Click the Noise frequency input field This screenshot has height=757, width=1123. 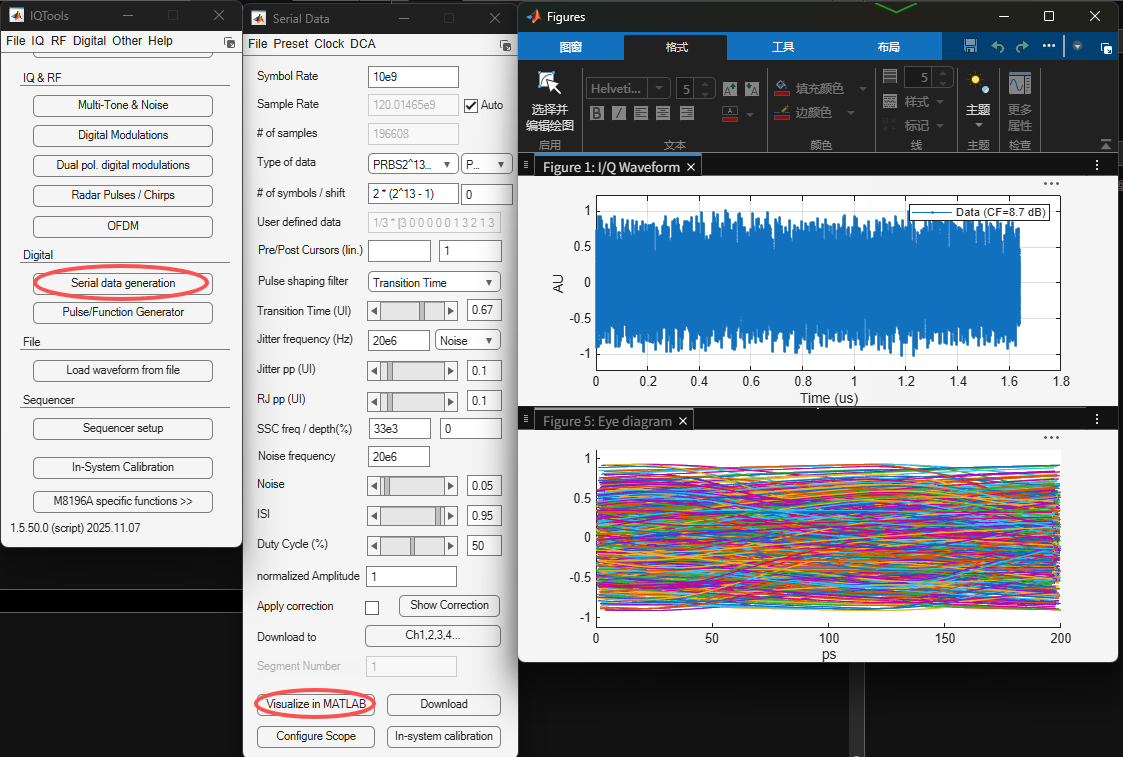(x=399, y=457)
